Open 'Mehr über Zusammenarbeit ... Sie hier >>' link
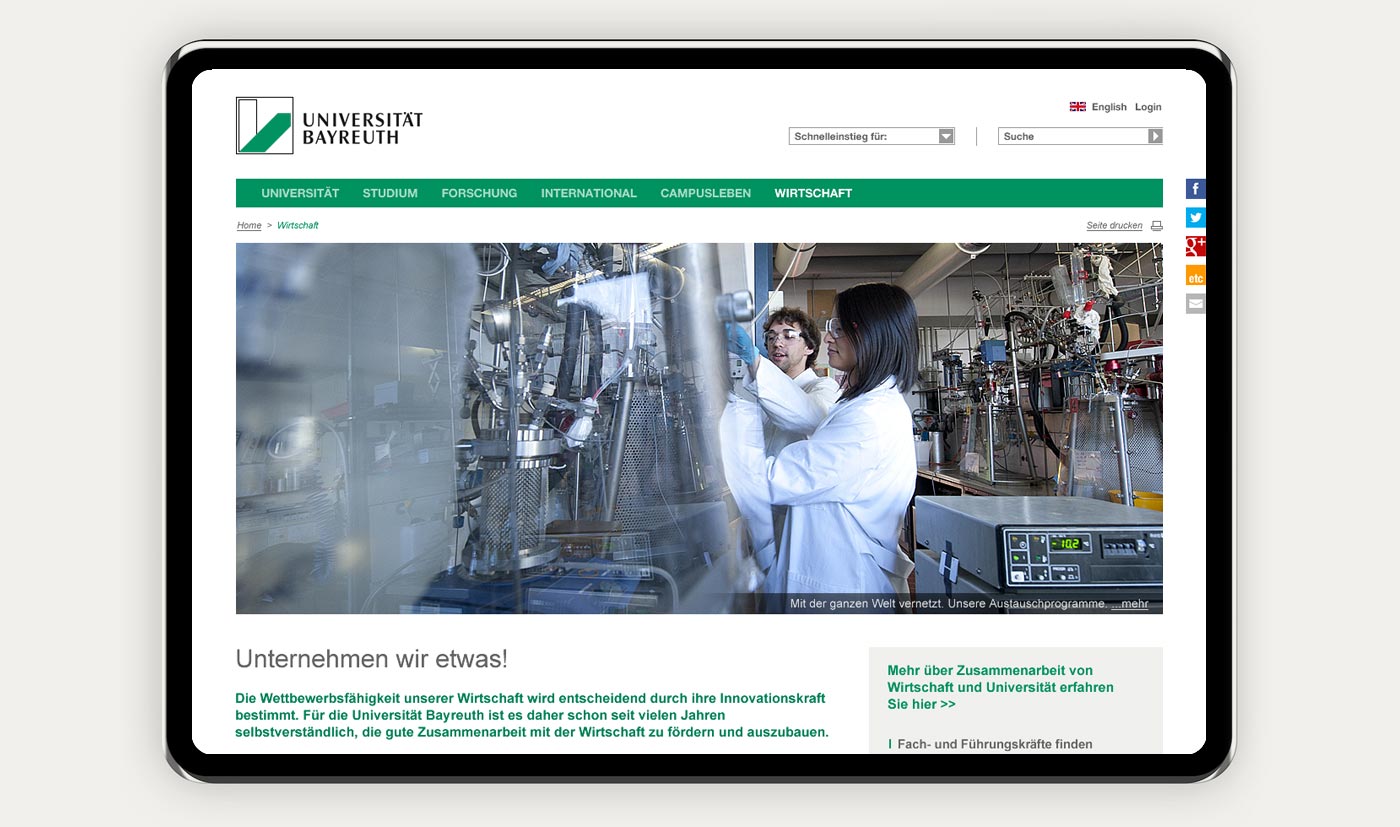 pyautogui.click(x=1000, y=687)
